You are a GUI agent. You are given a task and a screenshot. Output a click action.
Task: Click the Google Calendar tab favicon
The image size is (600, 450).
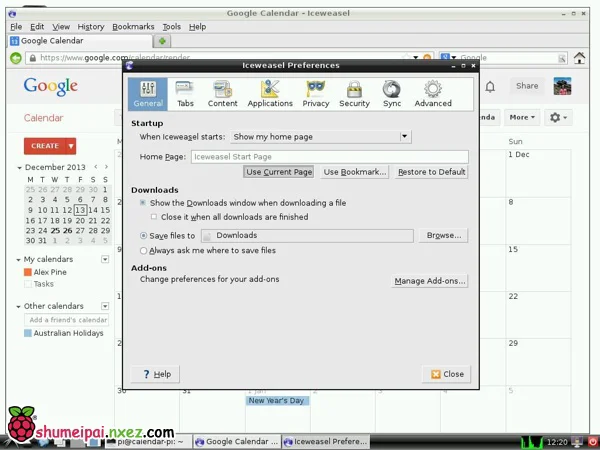pyautogui.click(x=15, y=41)
